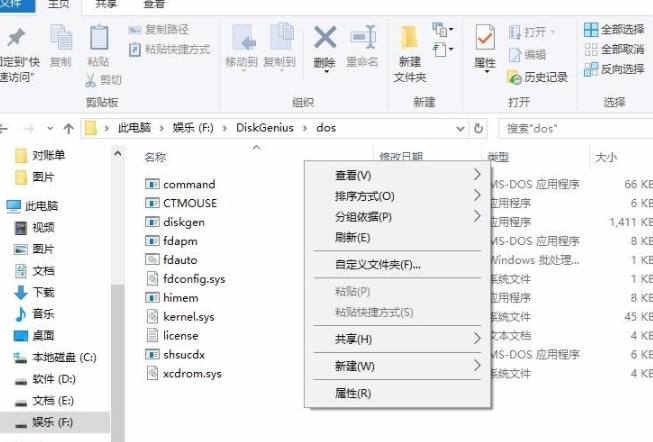Screen dimensions: 653x442
Task: Open 软件 (D:) drive in navigation pane
Action: 45,379
